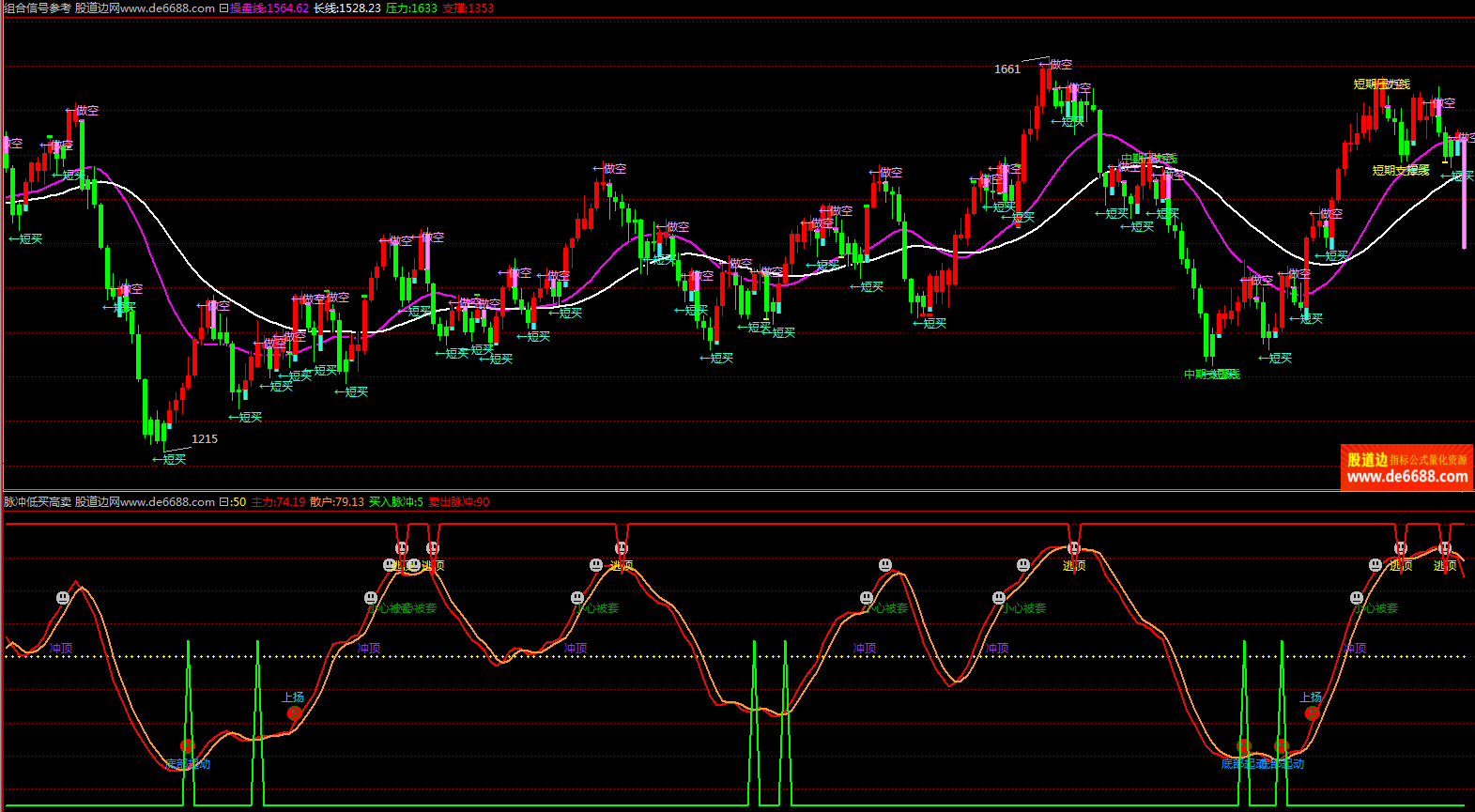Click the 支撑:1353 red legend value
Viewport: 1475px width, 812px height.
[x=468, y=8]
